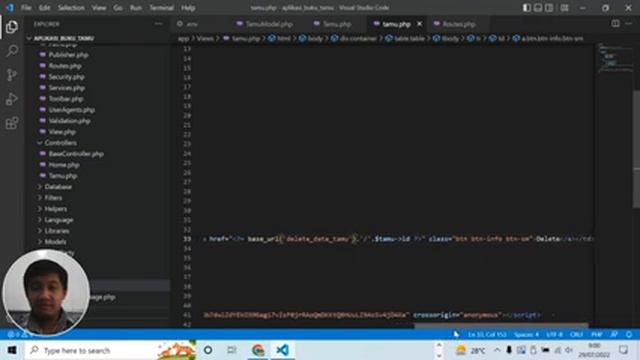
Task: Open Task View on the taskbar
Action: [232, 350]
